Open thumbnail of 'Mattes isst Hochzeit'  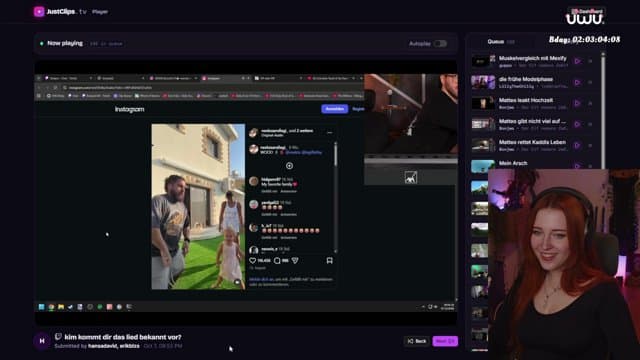[x=483, y=103]
